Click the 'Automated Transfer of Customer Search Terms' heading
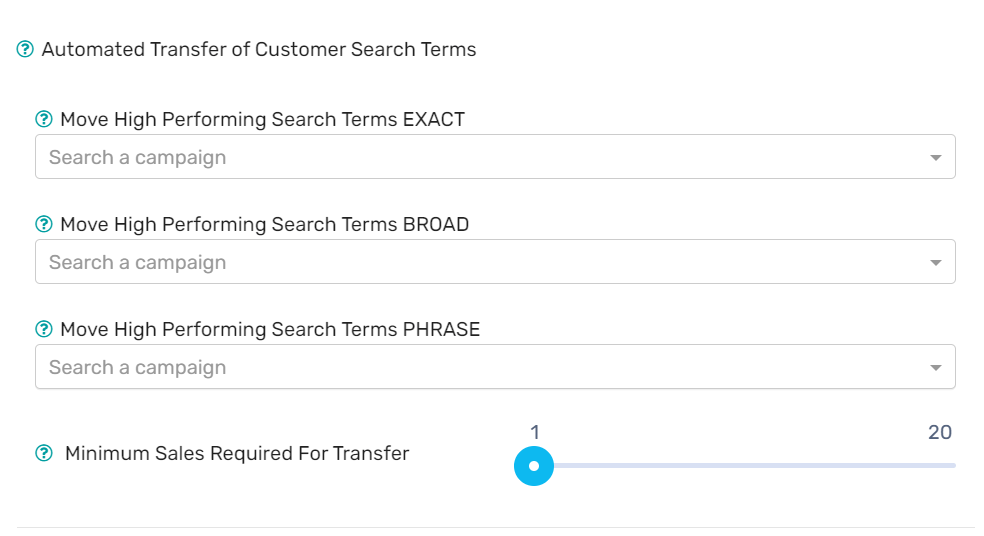Image resolution: width=984 pixels, height=536 pixels. pyautogui.click(x=259, y=49)
